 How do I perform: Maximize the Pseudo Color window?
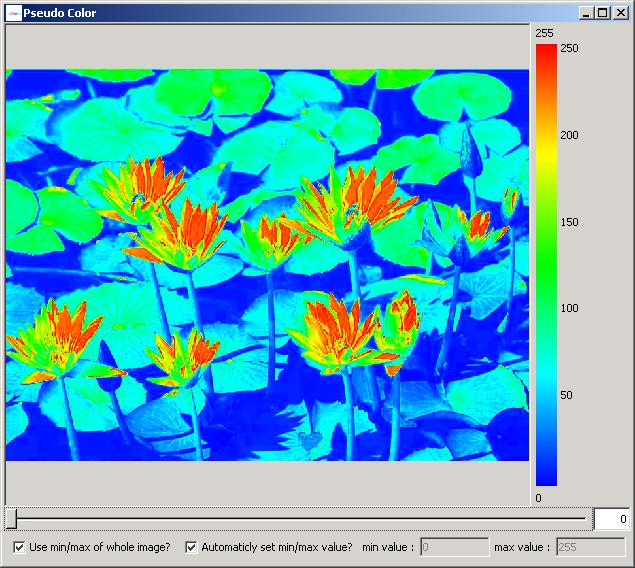[602, 13]
